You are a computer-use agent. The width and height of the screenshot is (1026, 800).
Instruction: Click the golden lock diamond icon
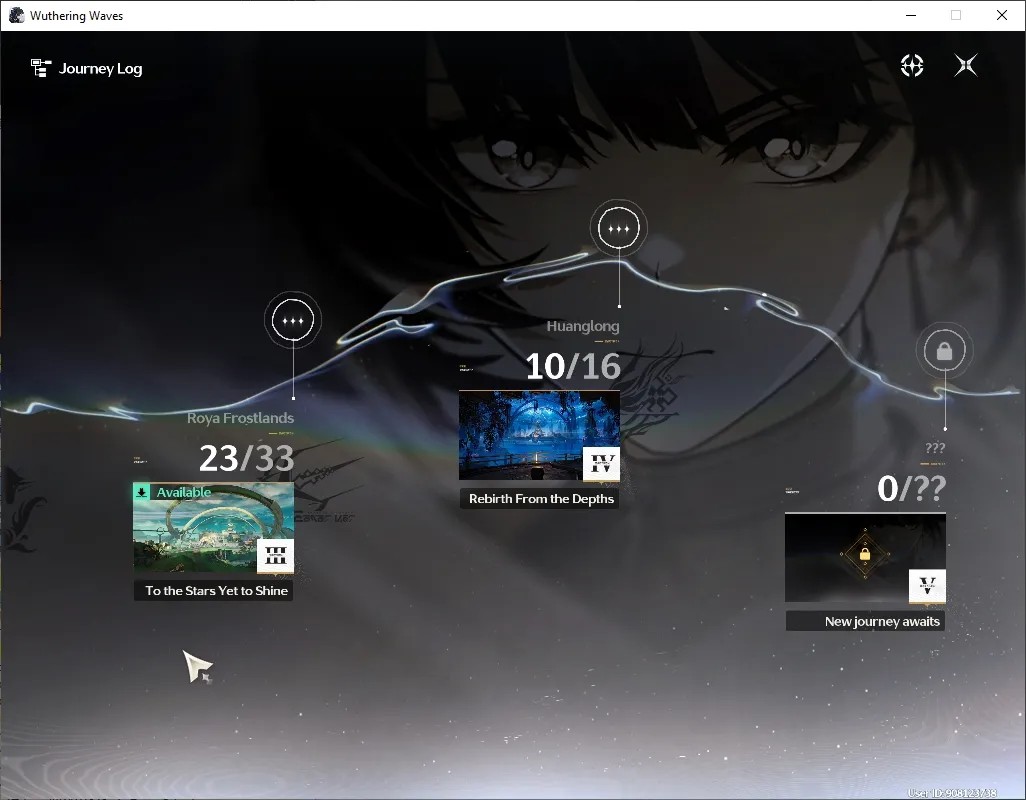865,555
